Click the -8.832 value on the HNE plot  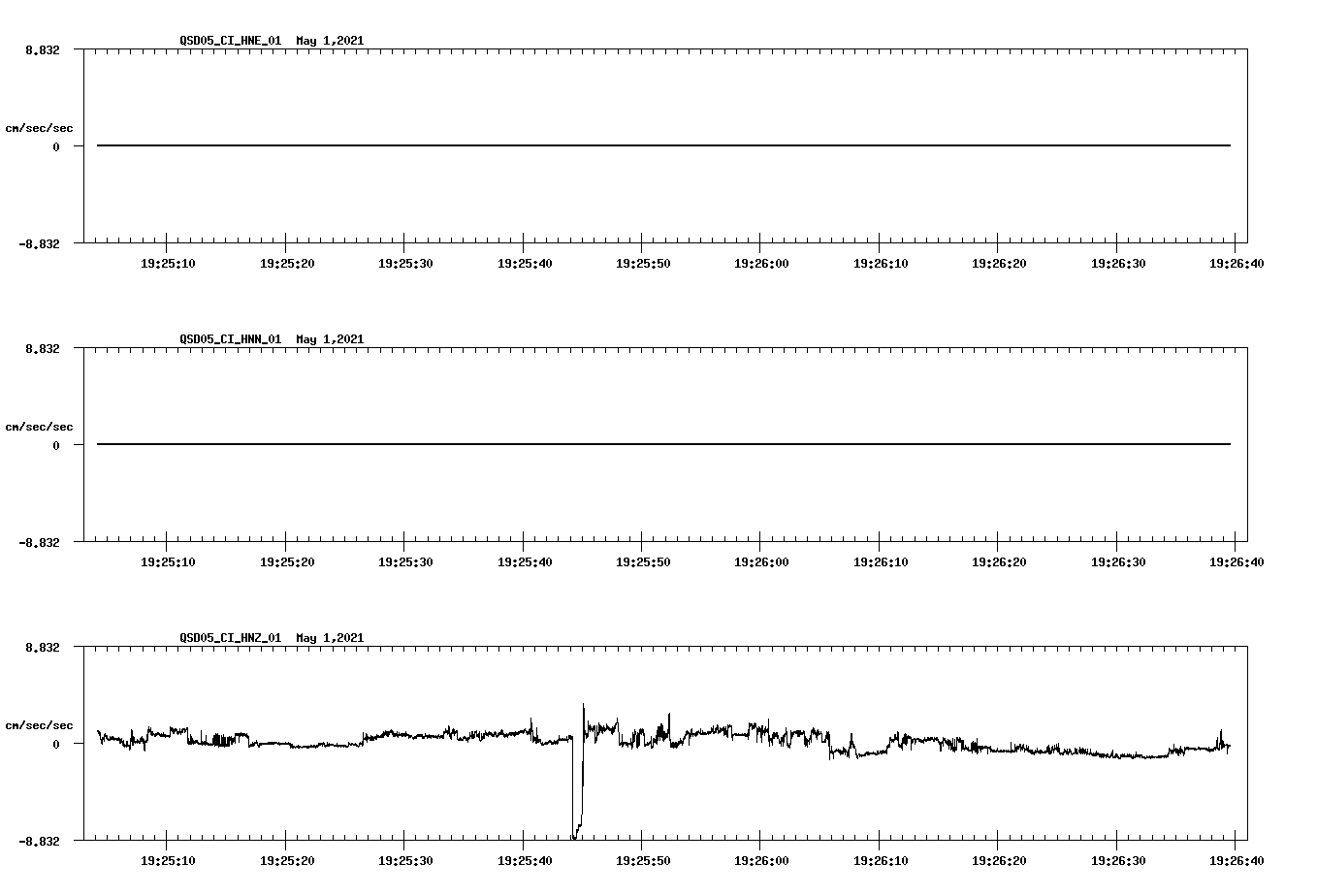coord(41,243)
